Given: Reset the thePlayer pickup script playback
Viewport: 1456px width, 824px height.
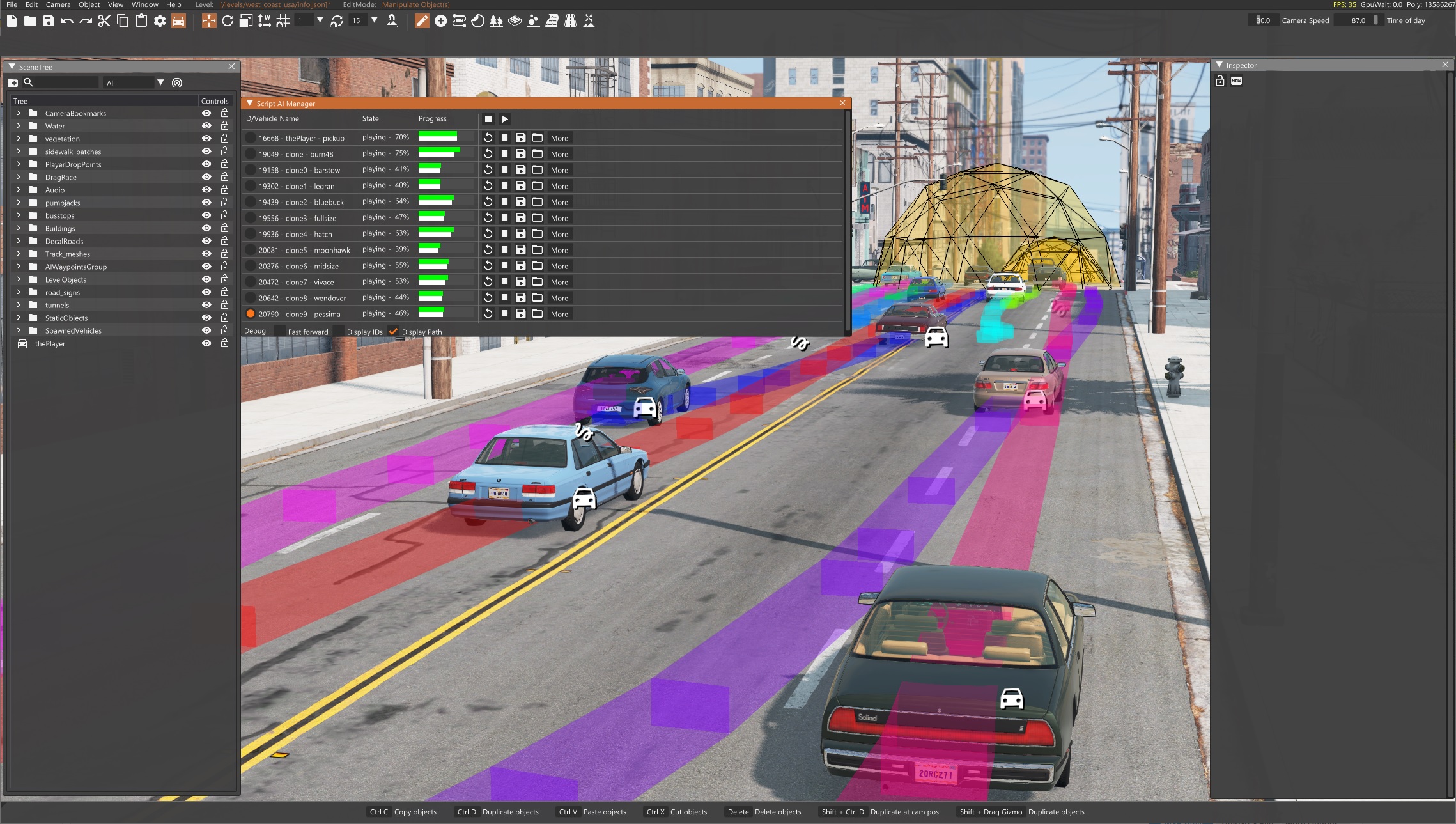Looking at the screenshot, I should [488, 137].
